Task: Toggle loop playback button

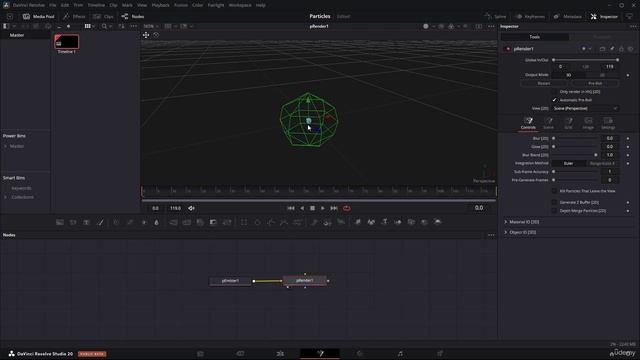Action: coord(347,208)
